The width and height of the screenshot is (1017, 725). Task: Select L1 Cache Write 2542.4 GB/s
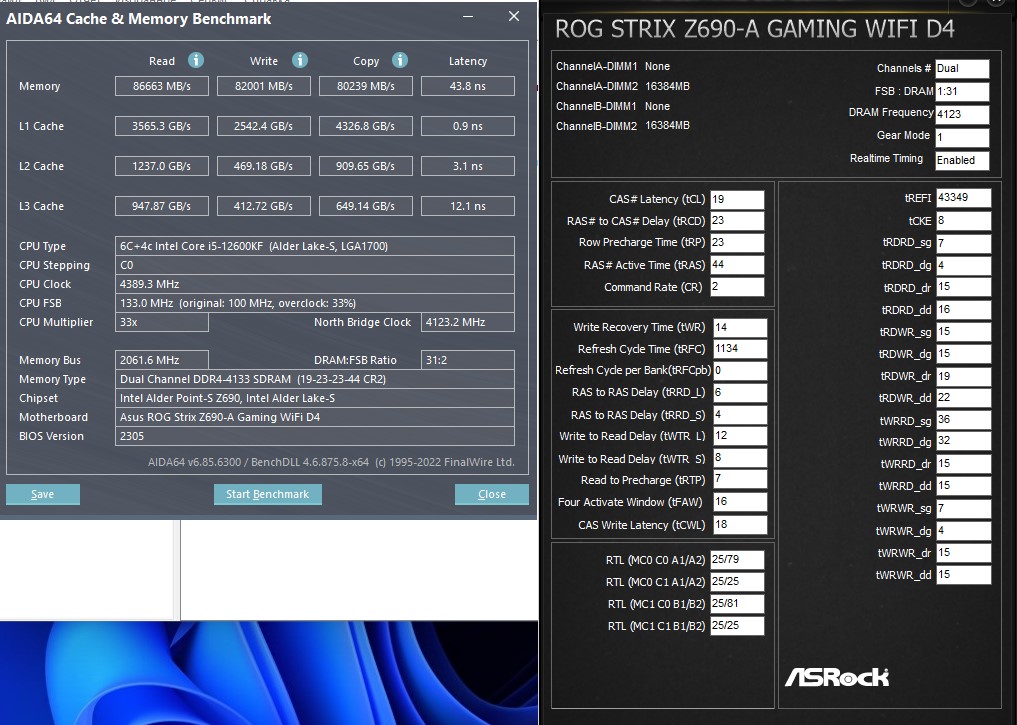[263, 126]
